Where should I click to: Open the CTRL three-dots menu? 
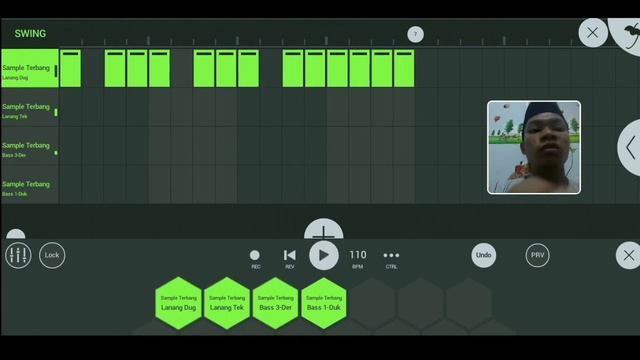(x=391, y=259)
